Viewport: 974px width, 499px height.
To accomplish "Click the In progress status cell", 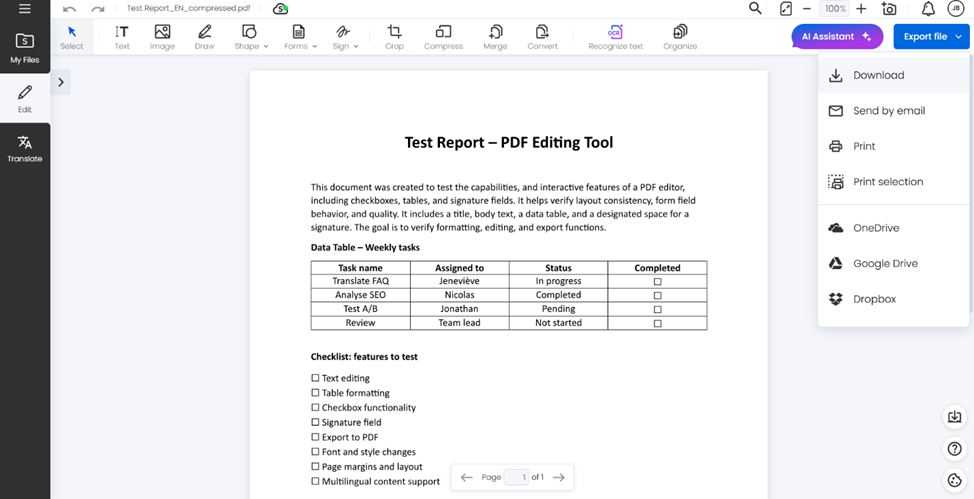I will tap(558, 281).
